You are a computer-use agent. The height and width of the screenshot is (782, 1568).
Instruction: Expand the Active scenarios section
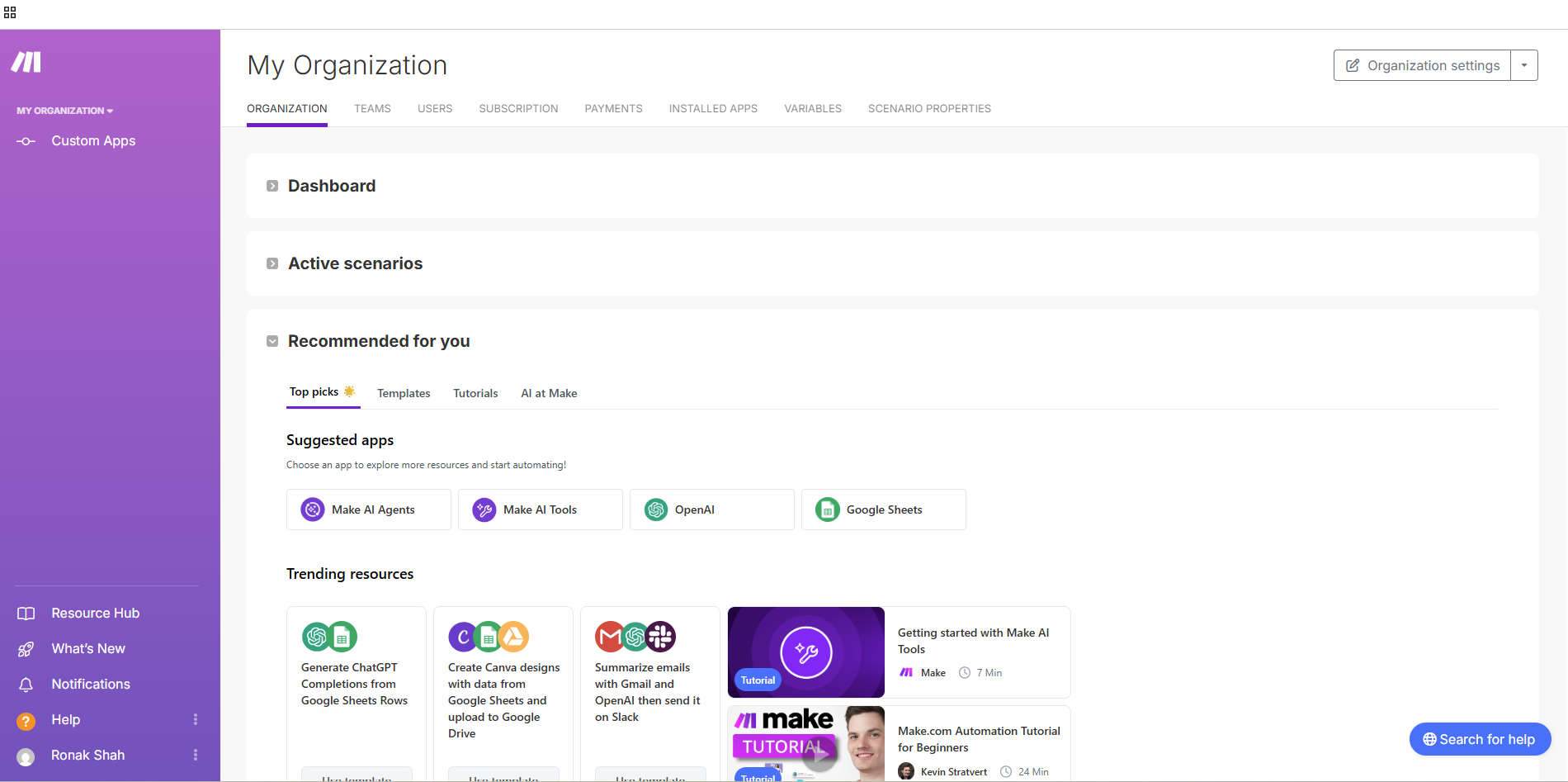[272, 263]
